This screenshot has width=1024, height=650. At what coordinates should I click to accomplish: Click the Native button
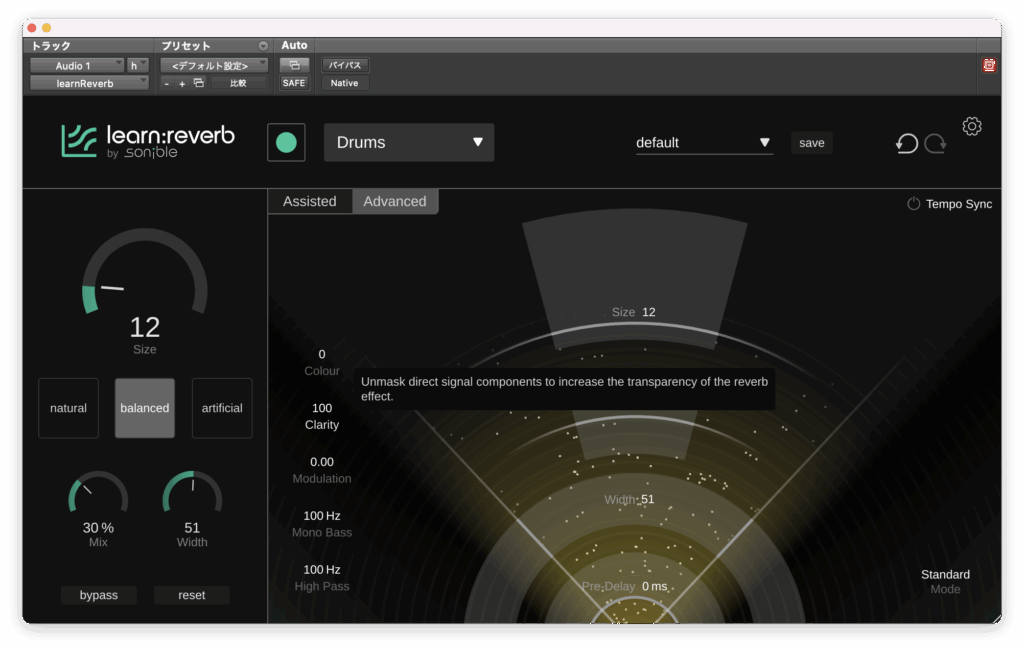[x=345, y=83]
